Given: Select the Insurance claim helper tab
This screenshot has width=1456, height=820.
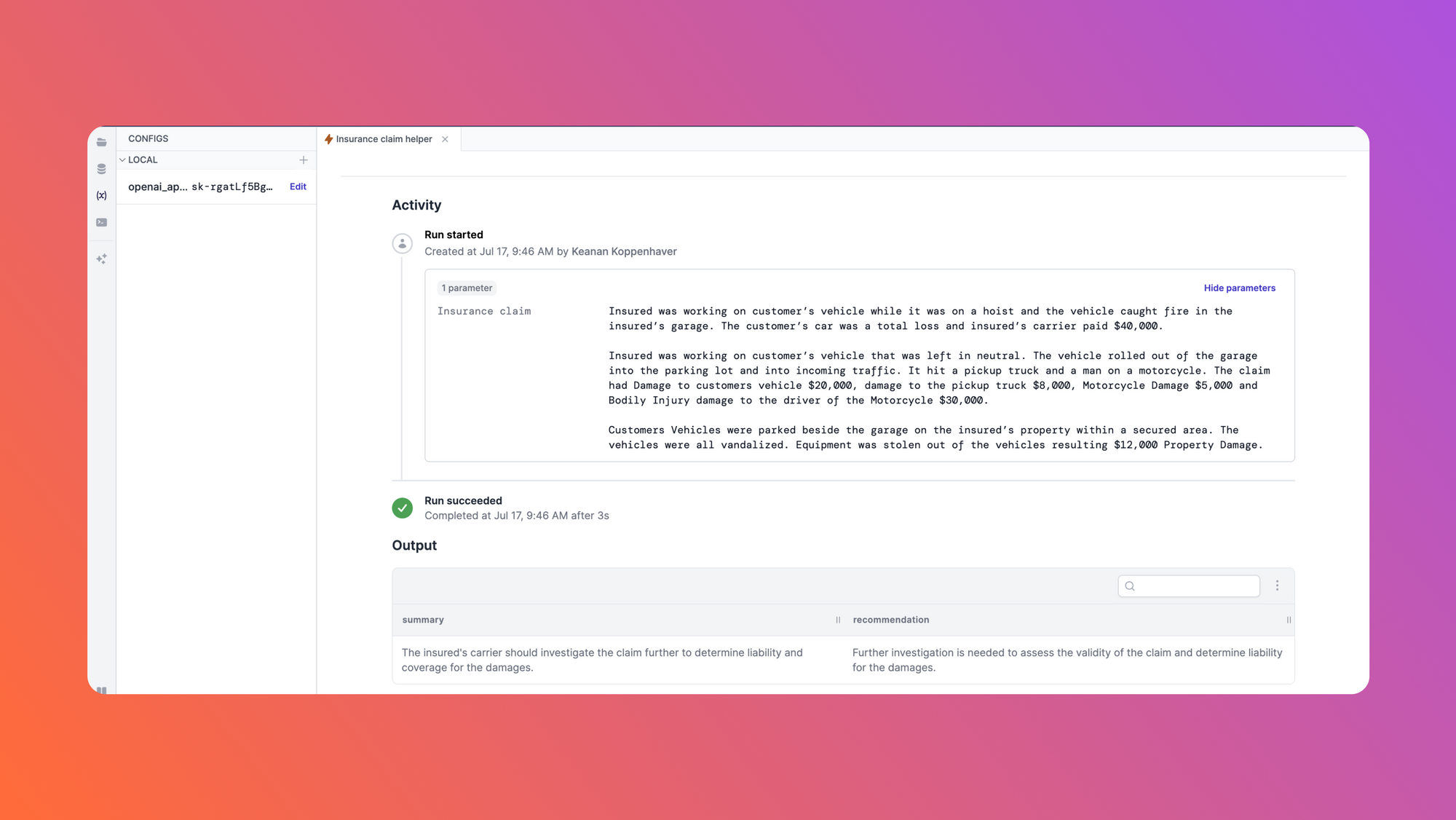Looking at the screenshot, I should click(x=384, y=138).
